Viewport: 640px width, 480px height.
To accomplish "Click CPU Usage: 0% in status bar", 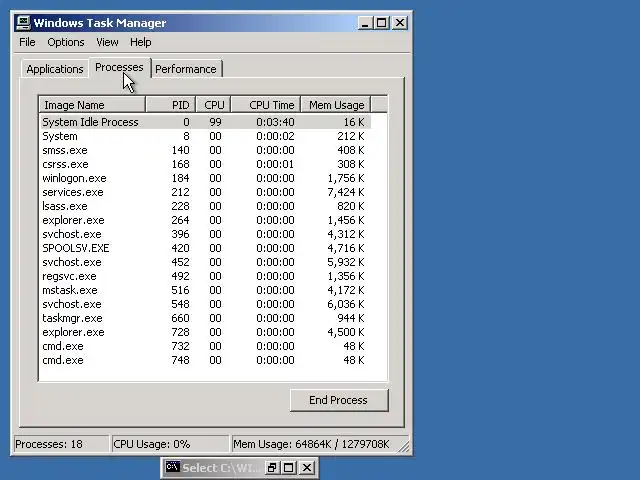I will click(170, 444).
